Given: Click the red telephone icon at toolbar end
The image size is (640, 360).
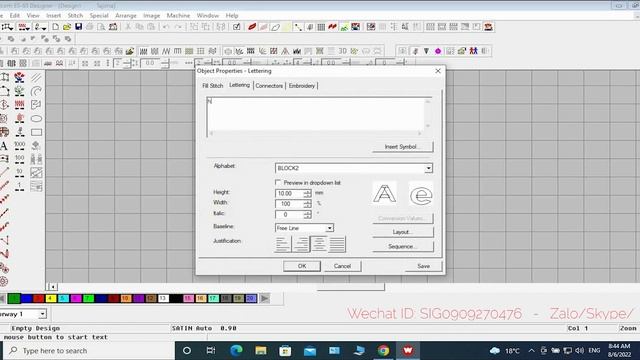Looking at the screenshot, I should (488, 27).
